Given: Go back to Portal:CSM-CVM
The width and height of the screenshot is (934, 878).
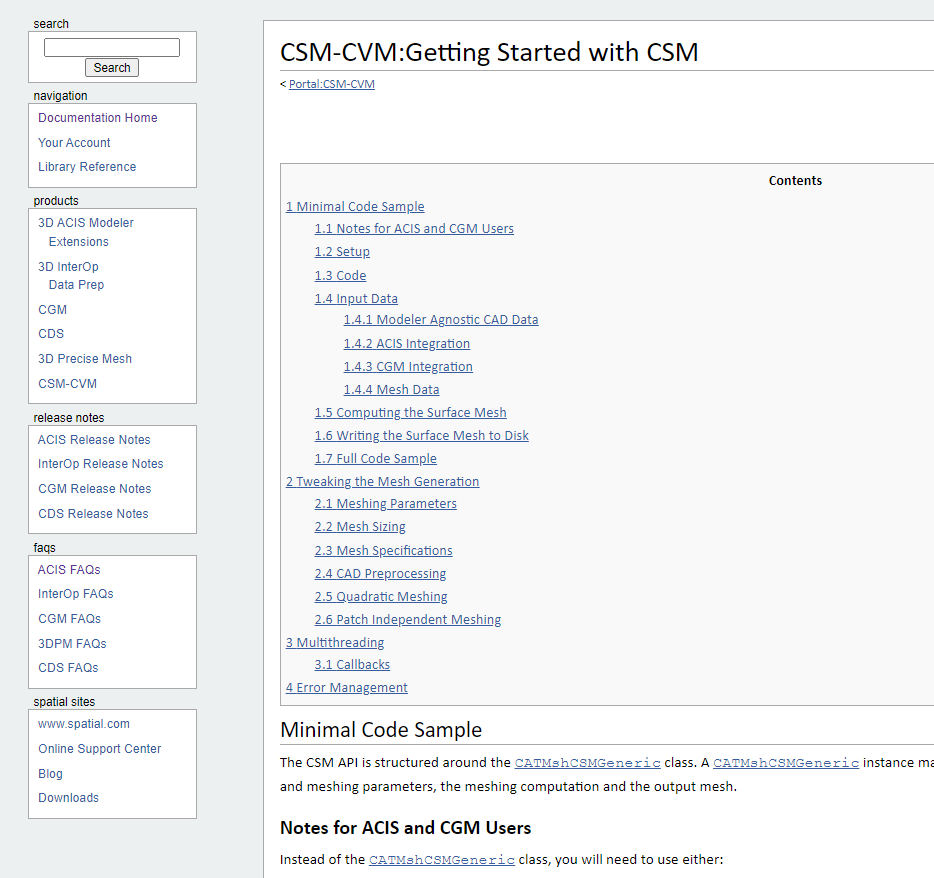Looking at the screenshot, I should click(332, 84).
